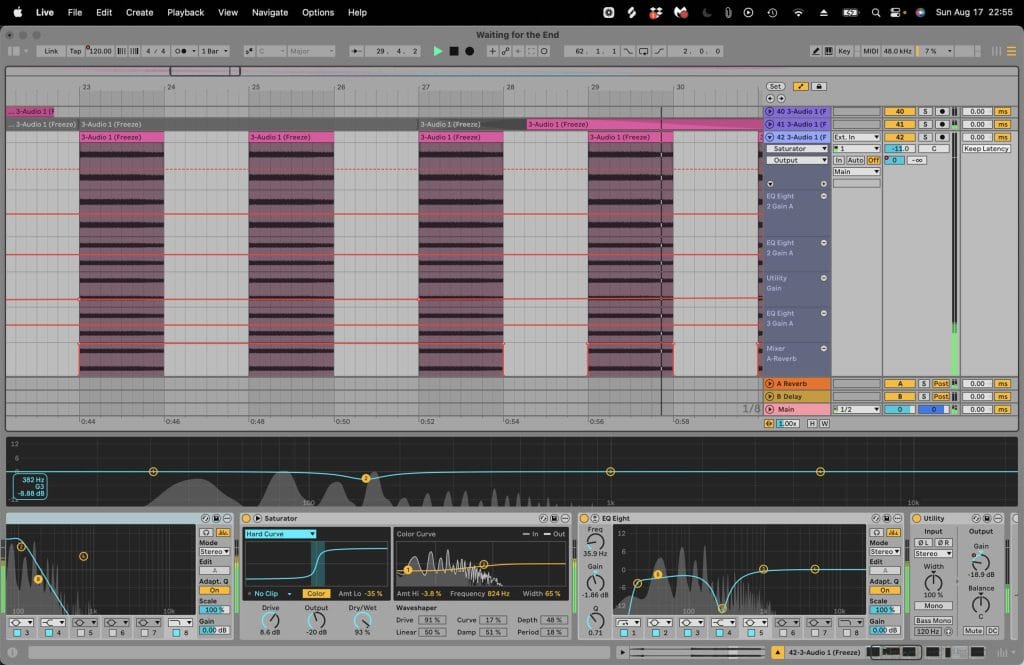Click the Link button
Screen dimensions: 1024x665
point(51,51)
